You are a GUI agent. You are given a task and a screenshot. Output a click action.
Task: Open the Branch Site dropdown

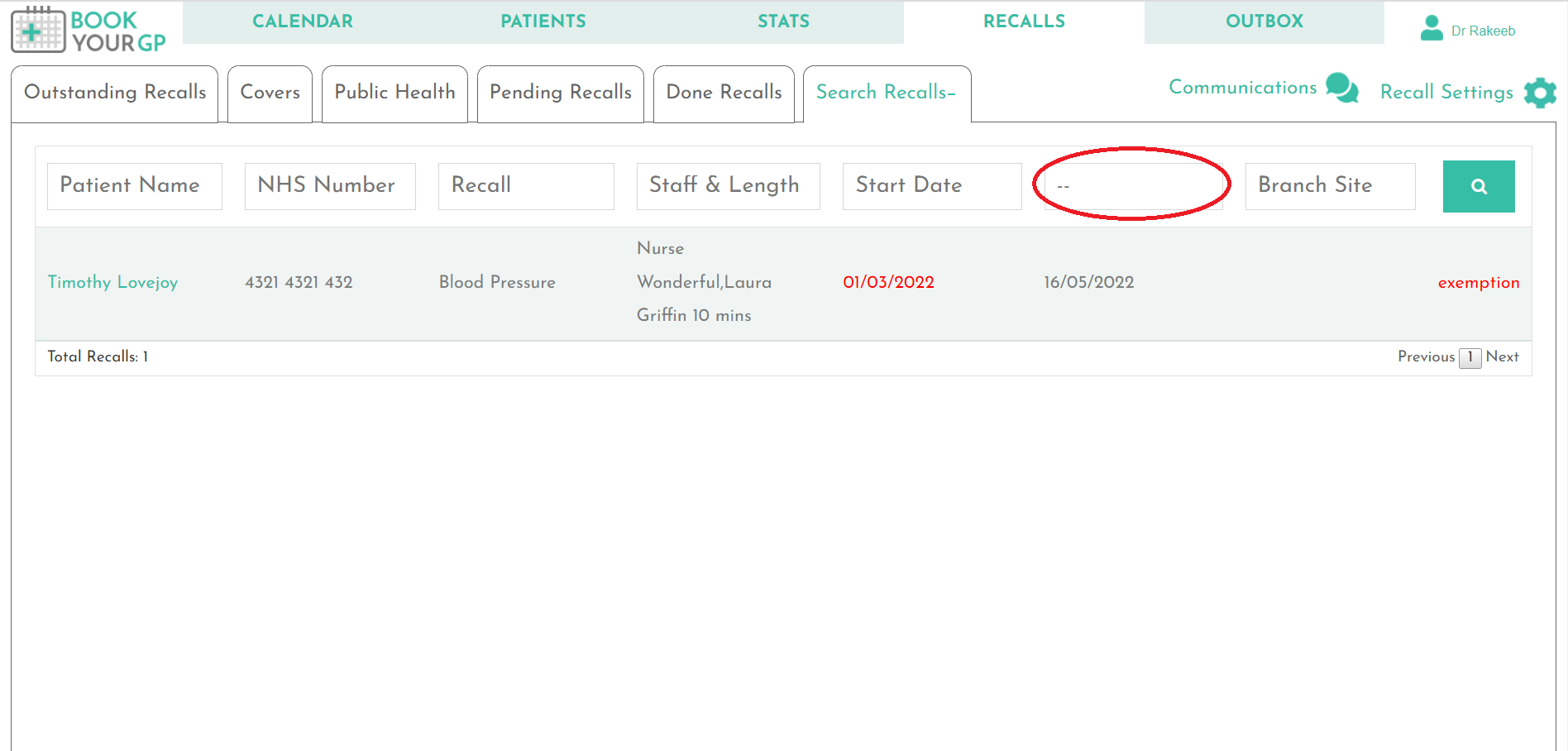click(1330, 186)
